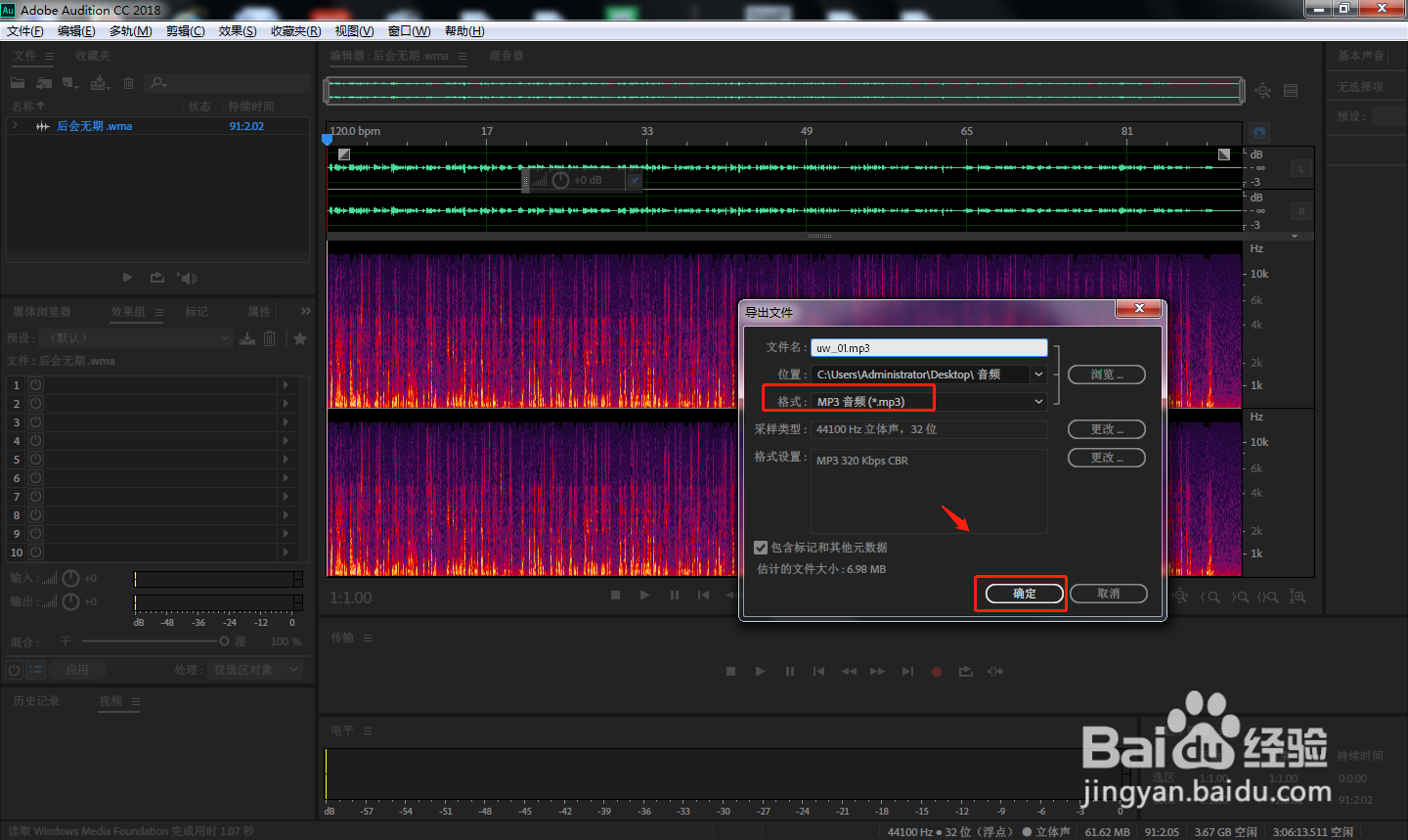Click the Files panel loop playback icon
This screenshot has height=840, width=1408.
tap(156, 278)
